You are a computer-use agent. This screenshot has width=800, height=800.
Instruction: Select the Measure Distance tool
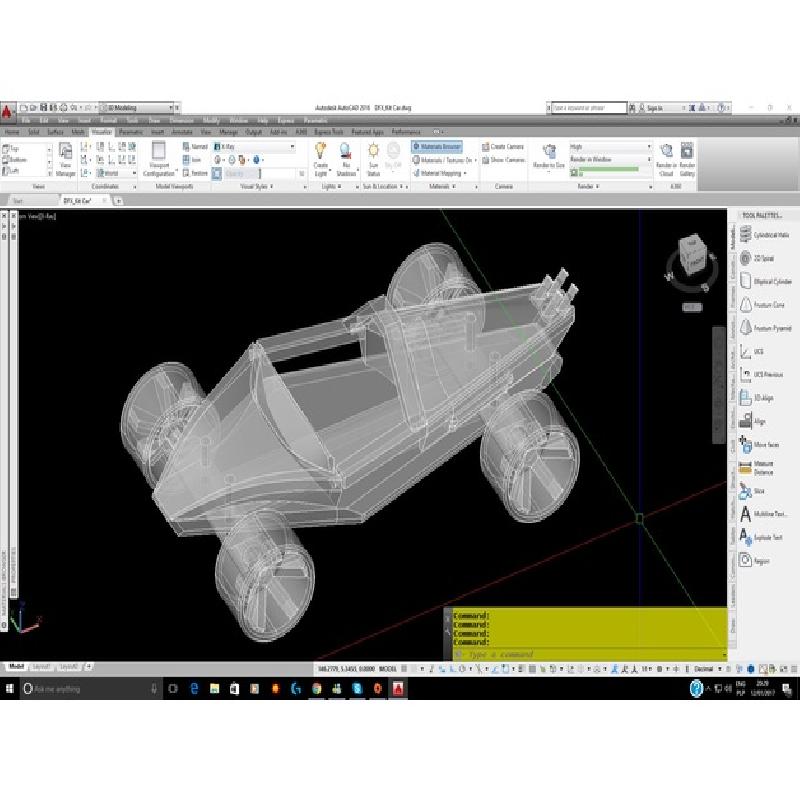(757, 468)
